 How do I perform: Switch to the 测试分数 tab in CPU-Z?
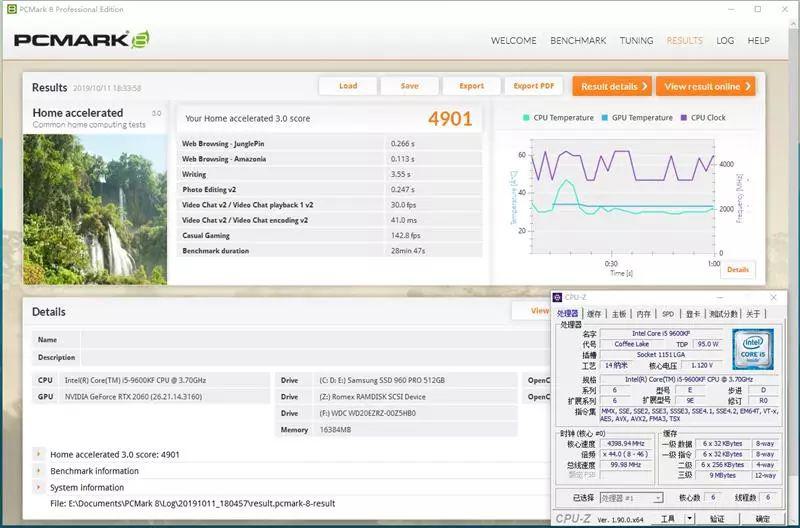(x=723, y=314)
